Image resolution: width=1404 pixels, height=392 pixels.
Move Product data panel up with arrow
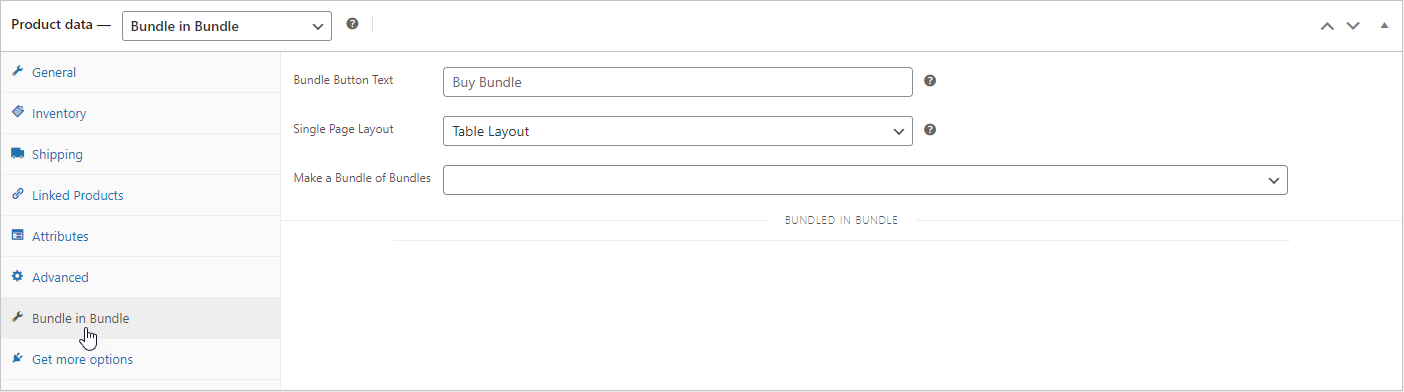tap(1327, 26)
